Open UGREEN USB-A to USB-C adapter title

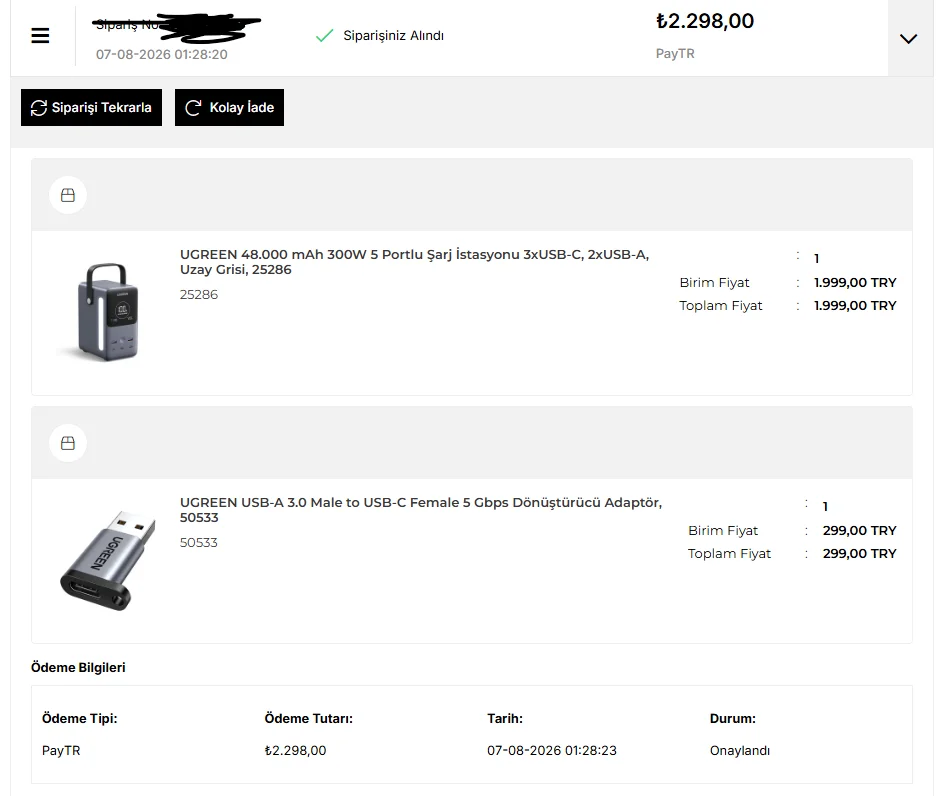(421, 510)
